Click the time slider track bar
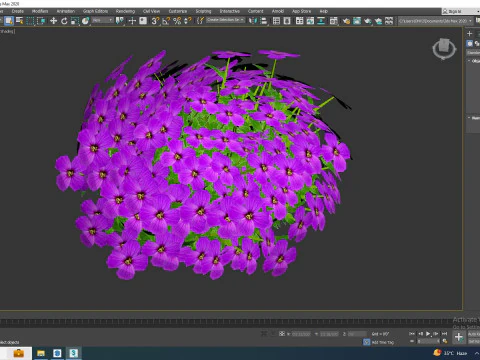 tap(230, 322)
